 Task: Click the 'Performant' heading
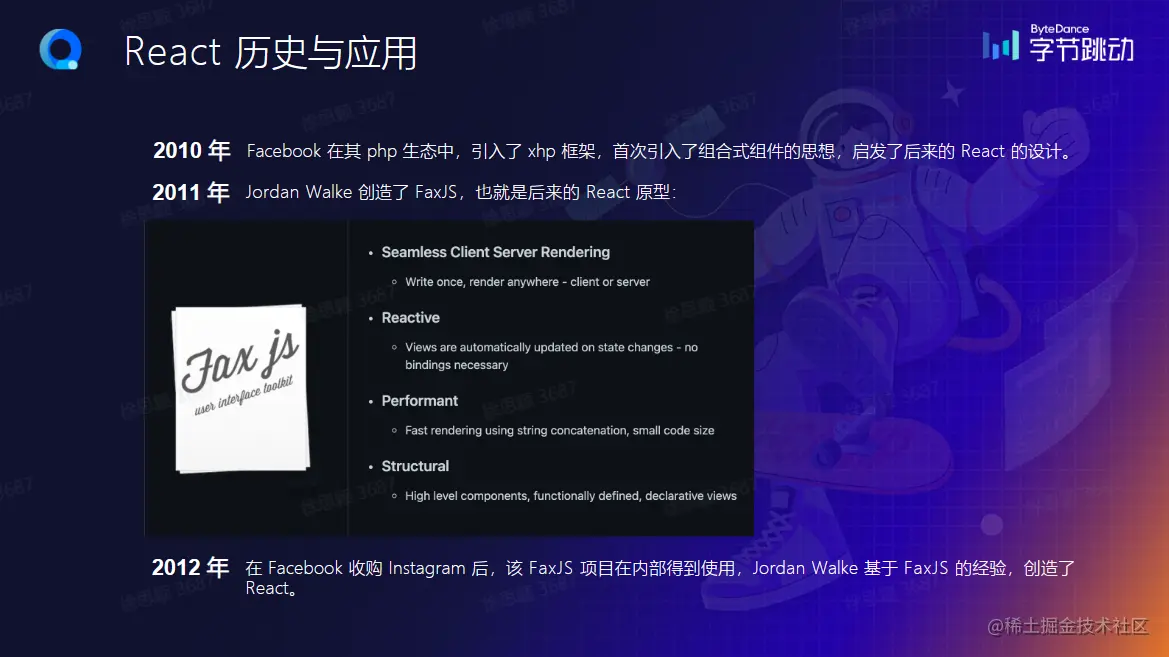point(420,400)
